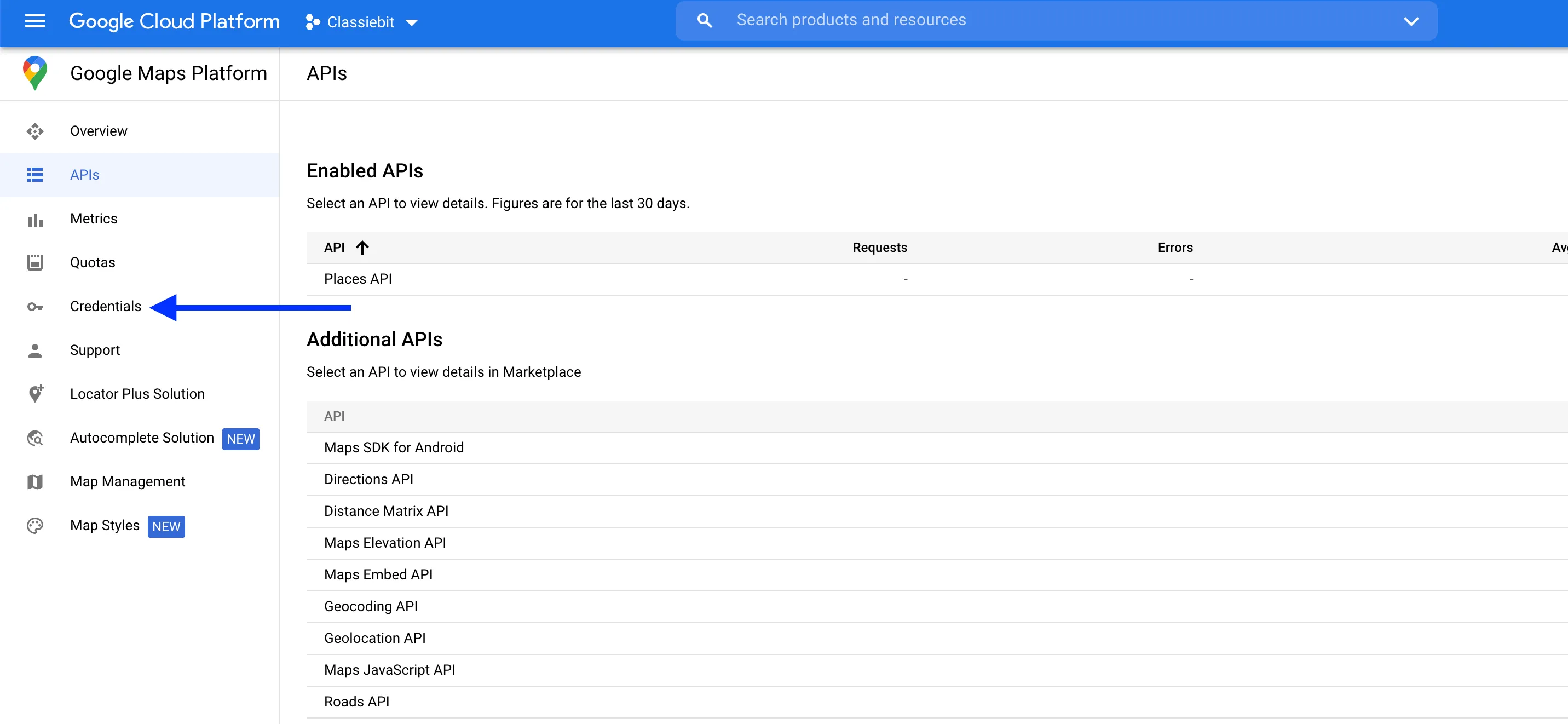1568x724 pixels.
Task: Select Maps JavaScript API from Additional APIs
Action: pos(390,669)
